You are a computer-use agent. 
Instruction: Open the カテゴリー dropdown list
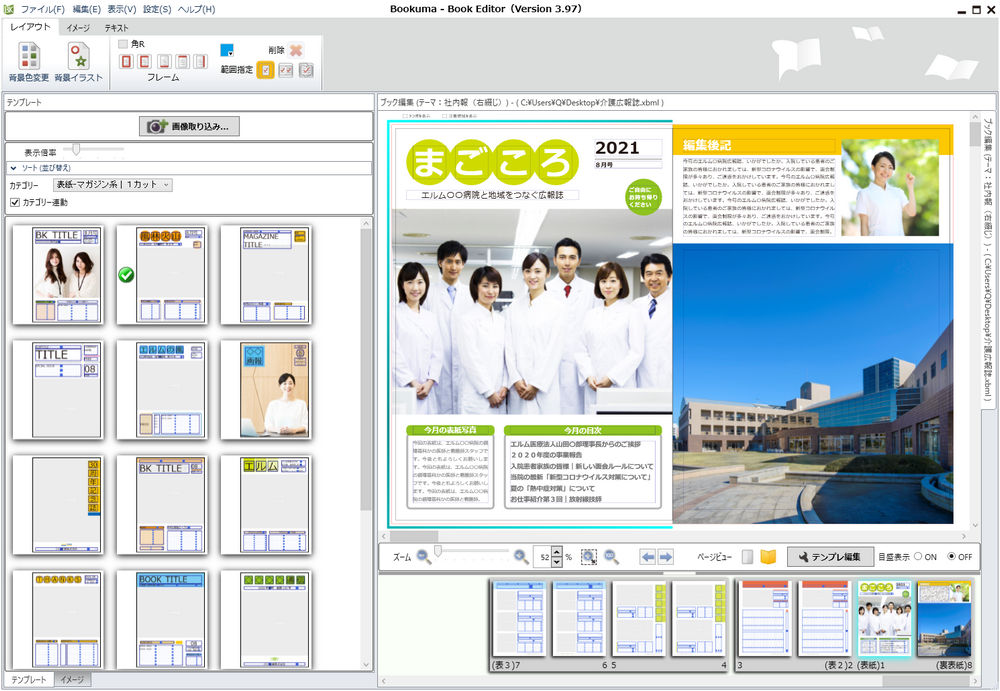point(112,185)
